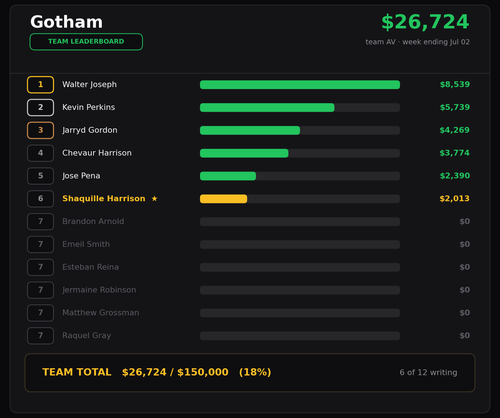Image resolution: width=500 pixels, height=418 pixels.
Task: Select the name Brandon Arnold
Action: [93, 222]
